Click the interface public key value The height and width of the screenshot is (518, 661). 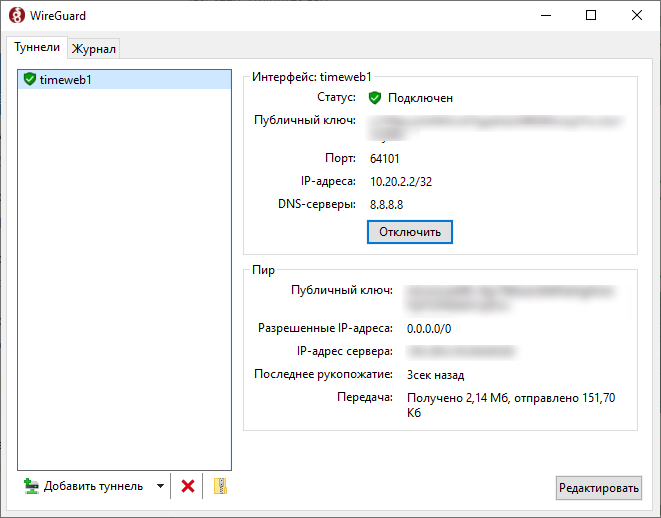pos(495,124)
